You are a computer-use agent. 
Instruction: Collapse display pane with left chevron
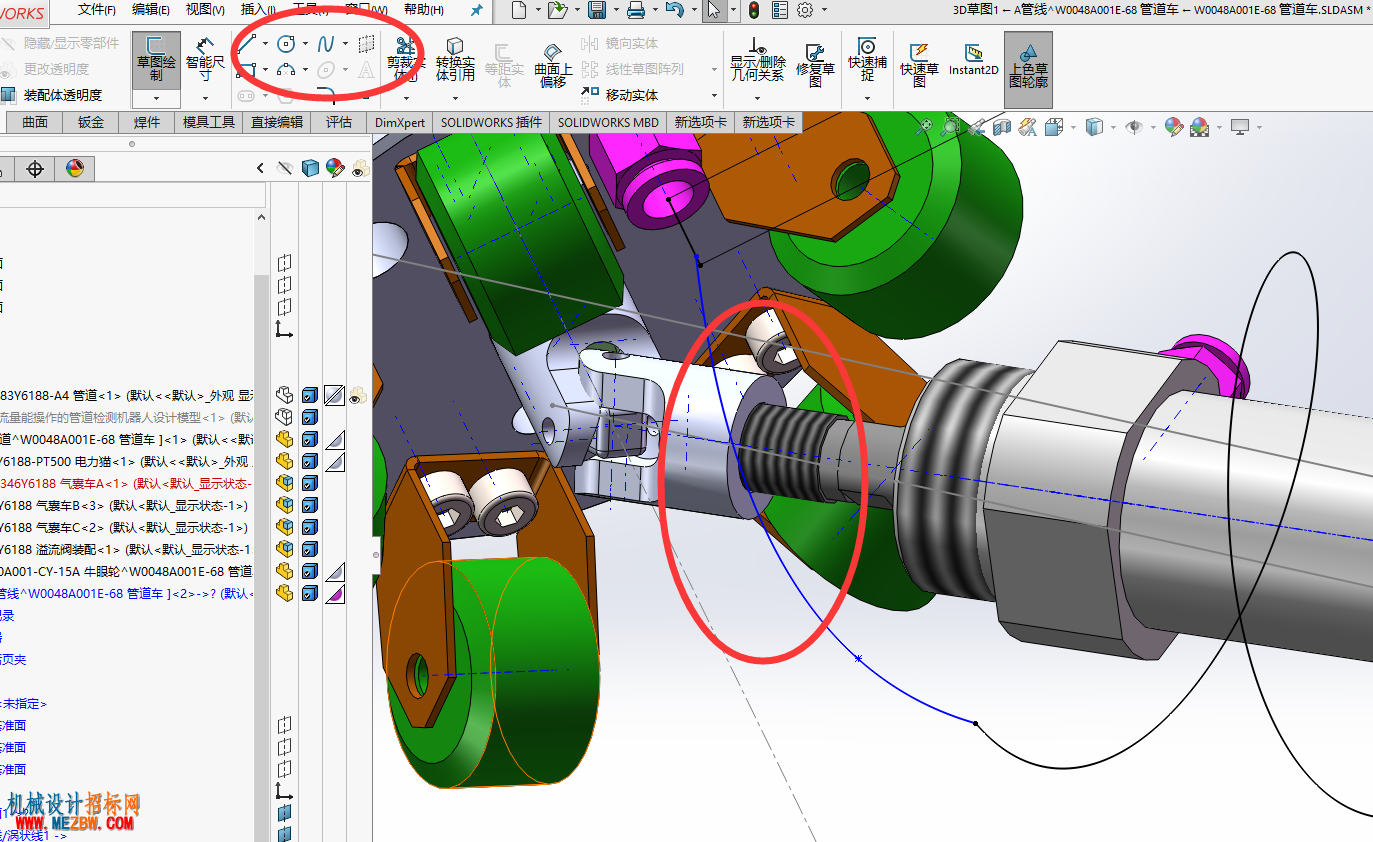[x=261, y=168]
